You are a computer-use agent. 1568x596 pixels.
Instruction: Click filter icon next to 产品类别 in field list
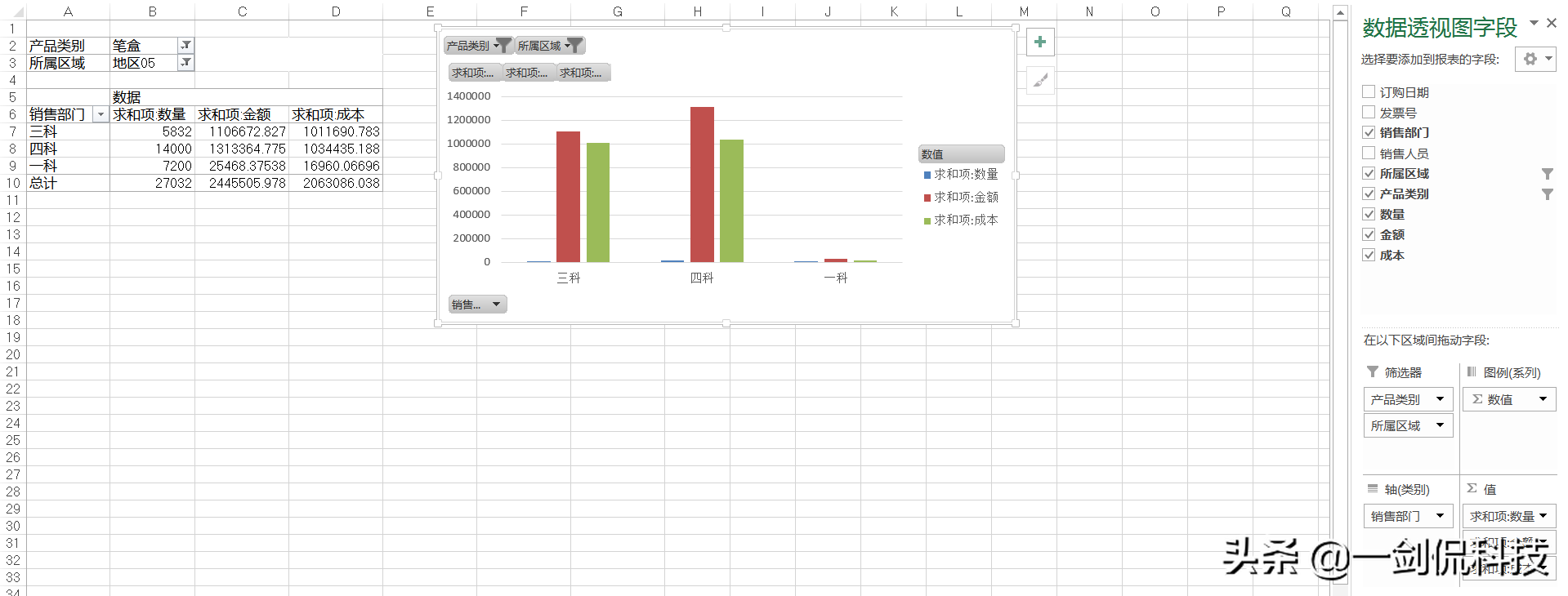click(x=1547, y=194)
